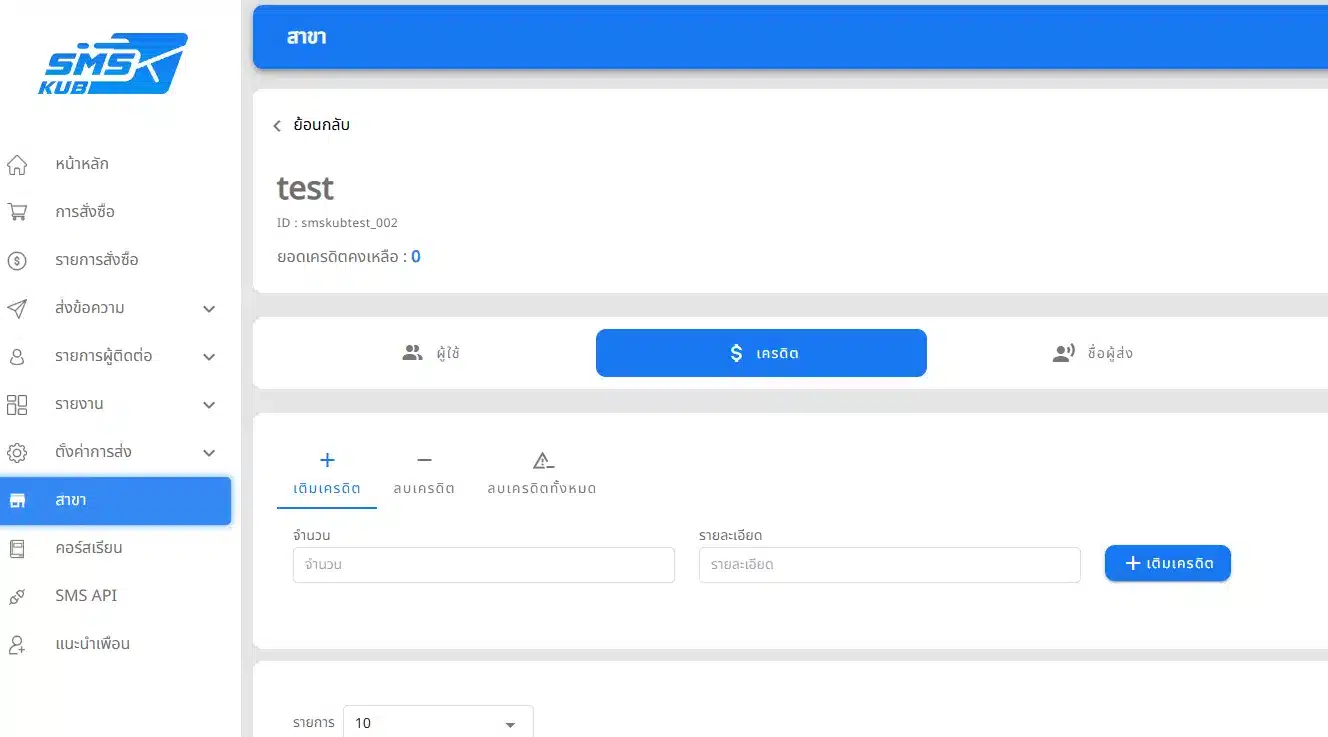Expand the ส่งข้อความ submenu chevron

[x=209, y=309]
